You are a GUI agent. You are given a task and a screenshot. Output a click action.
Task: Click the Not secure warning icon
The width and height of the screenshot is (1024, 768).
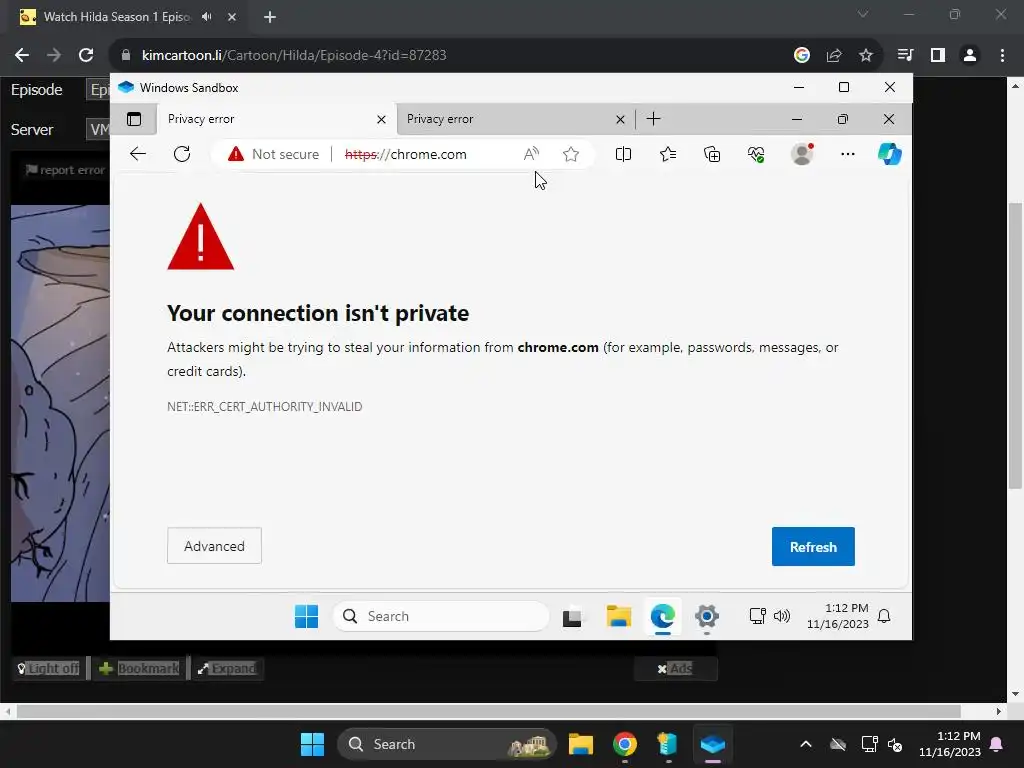[x=236, y=154]
